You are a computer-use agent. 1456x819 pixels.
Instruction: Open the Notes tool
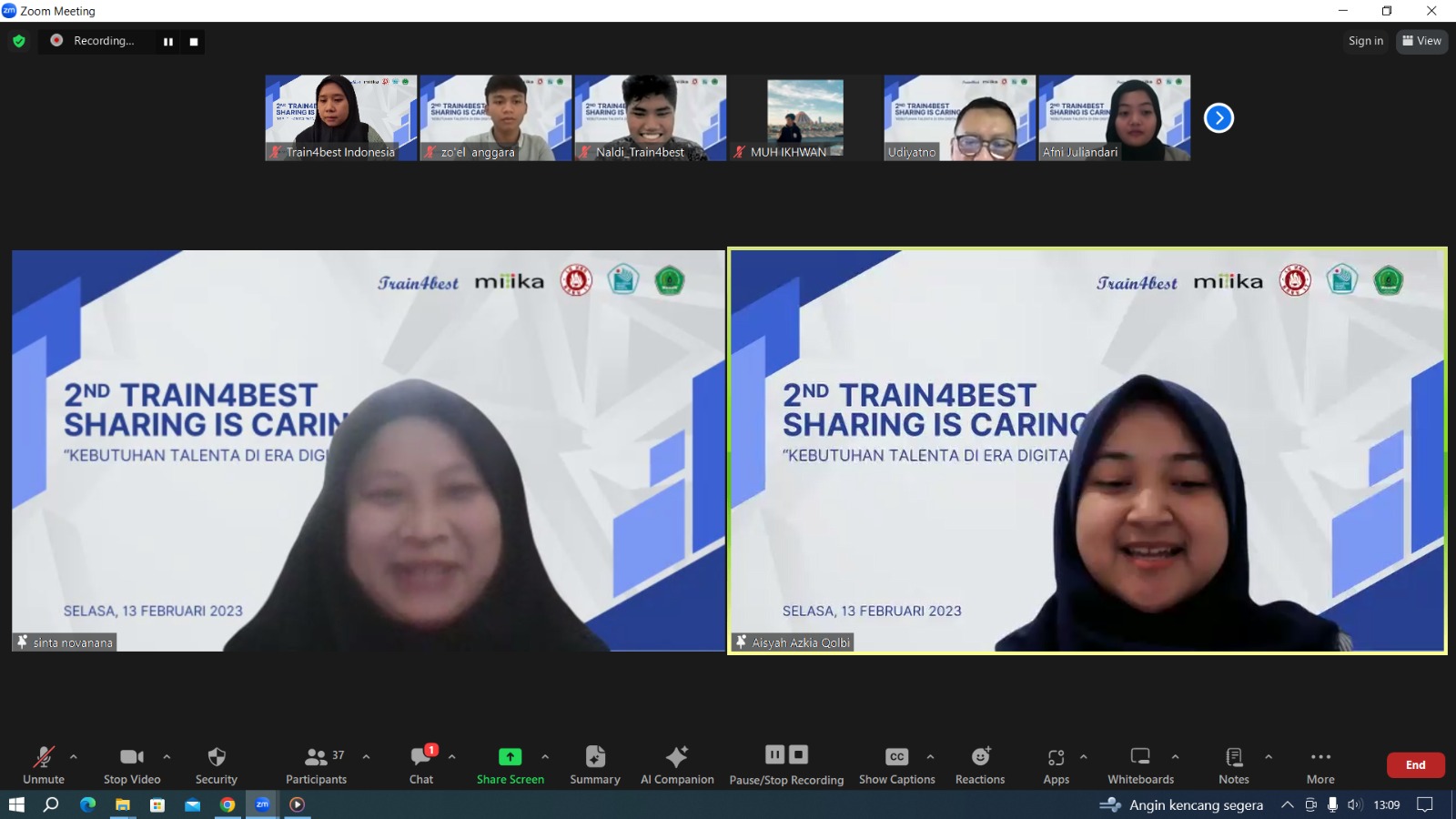point(1233,764)
